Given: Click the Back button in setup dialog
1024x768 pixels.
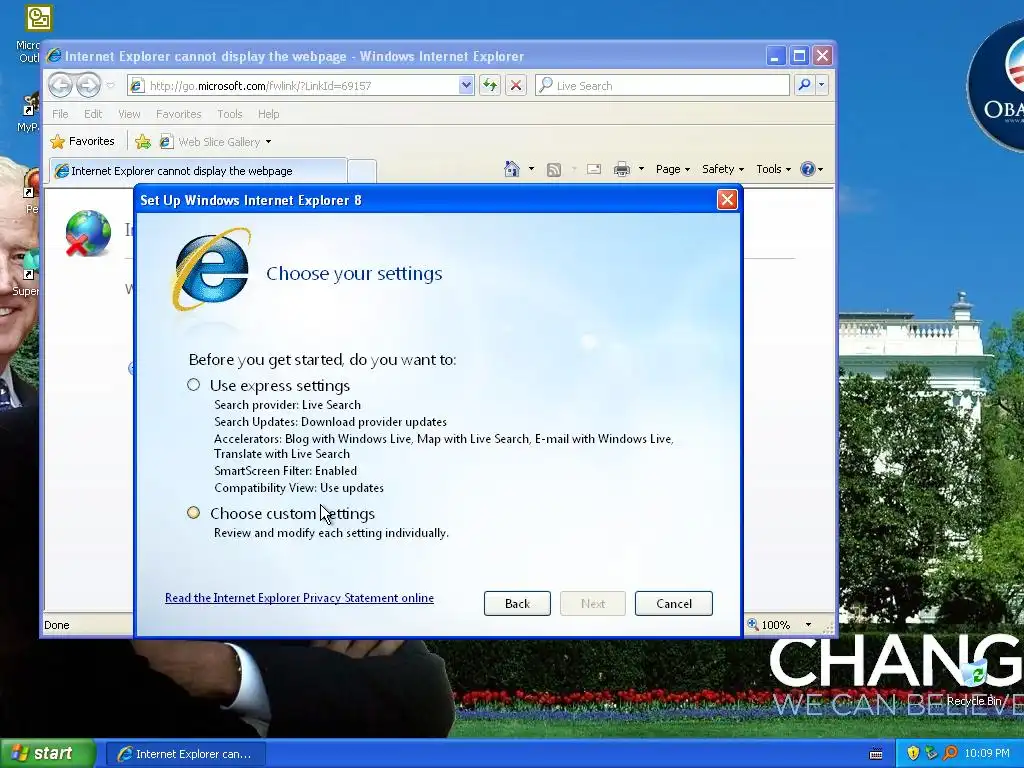Looking at the screenshot, I should tap(517, 603).
